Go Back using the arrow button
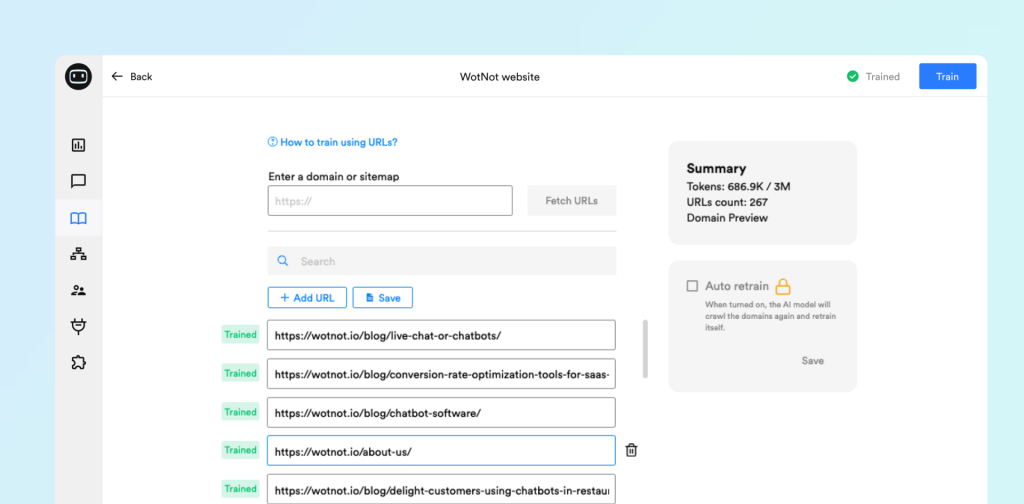The height and width of the screenshot is (504, 1024). click(x=131, y=76)
